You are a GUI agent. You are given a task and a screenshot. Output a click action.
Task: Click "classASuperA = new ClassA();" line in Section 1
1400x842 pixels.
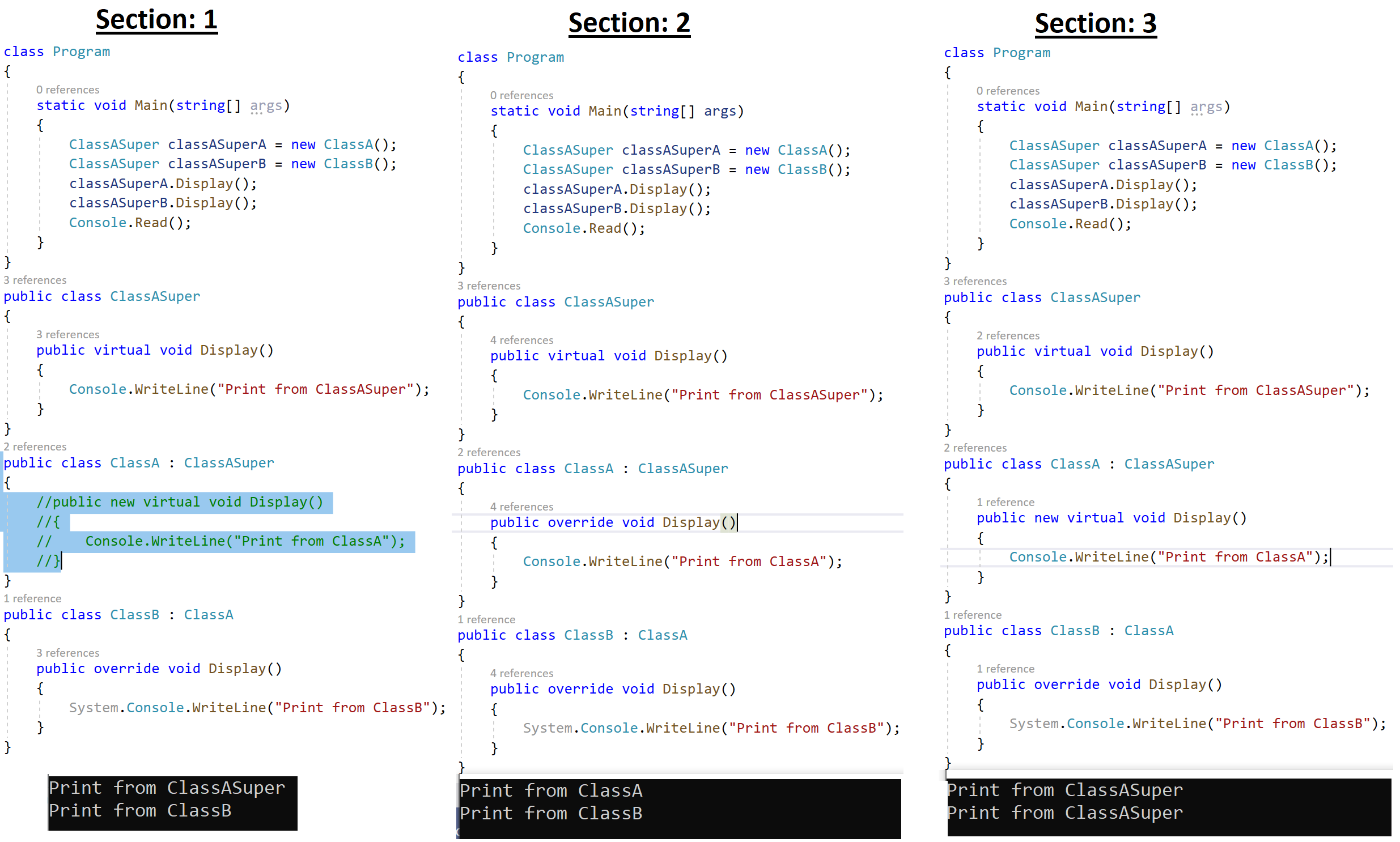(232, 144)
